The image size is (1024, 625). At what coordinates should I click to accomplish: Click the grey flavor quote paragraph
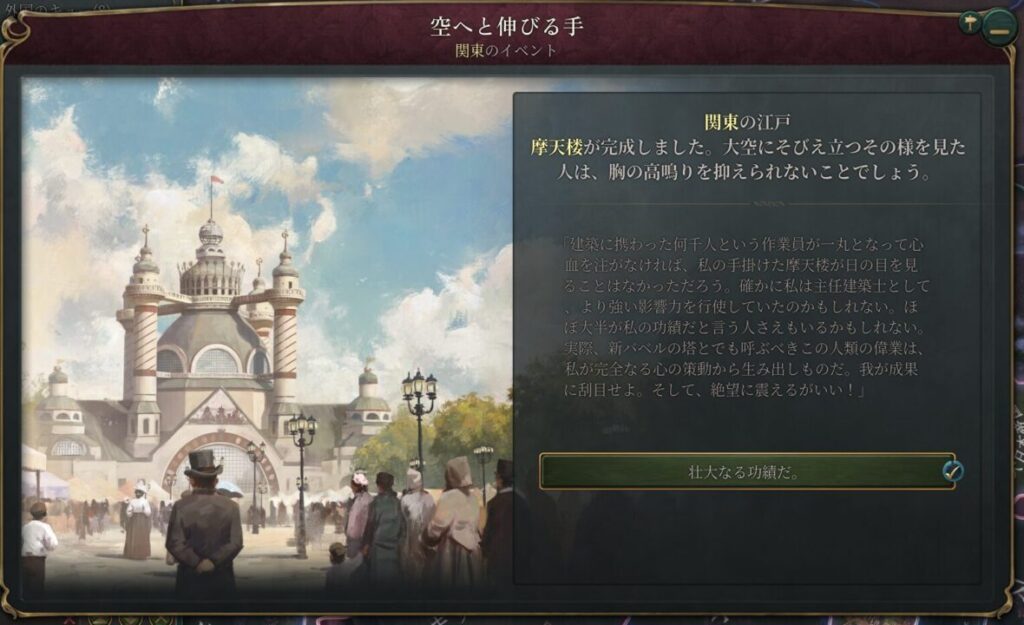coord(744,317)
